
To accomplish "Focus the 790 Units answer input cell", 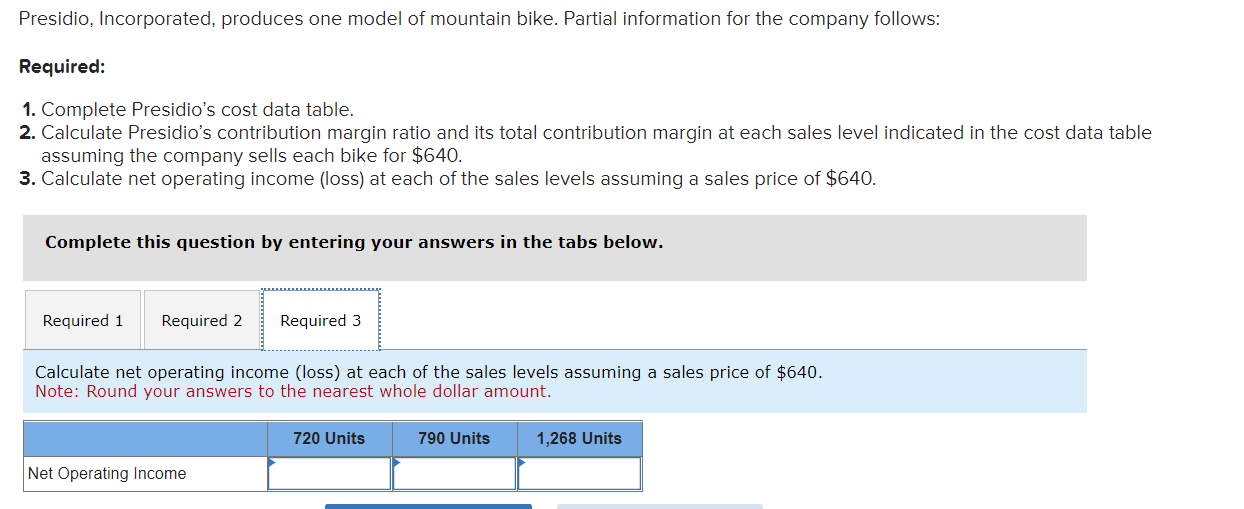I will pos(455,474).
